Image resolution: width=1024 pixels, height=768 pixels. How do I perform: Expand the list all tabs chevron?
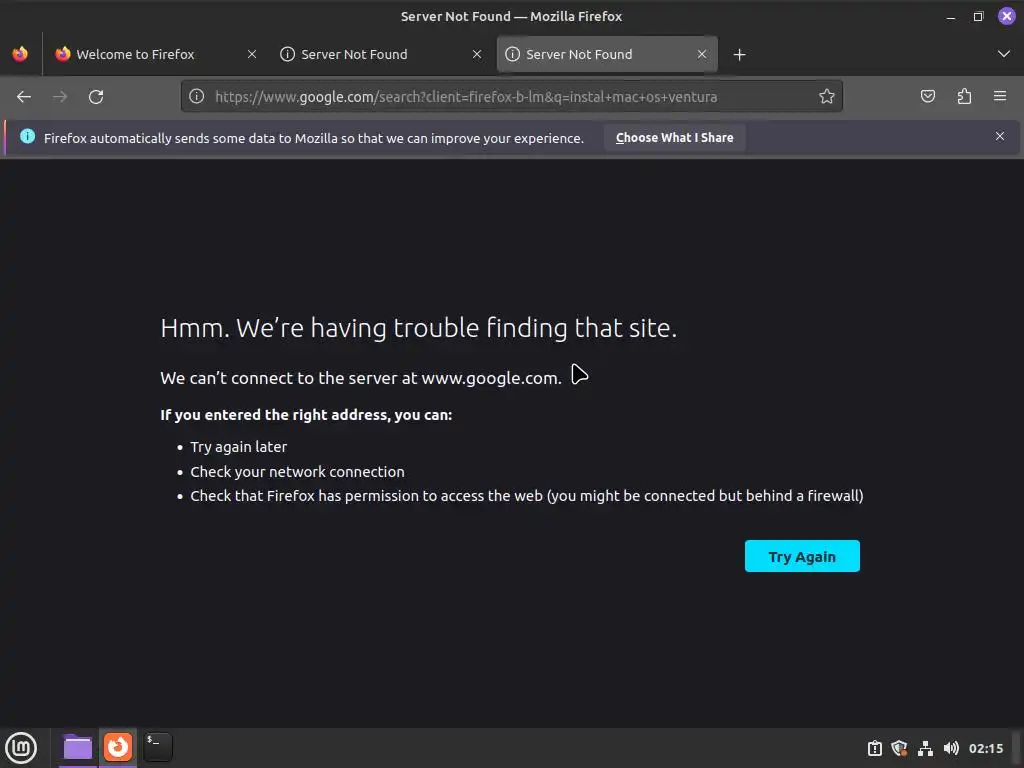tap(1004, 54)
